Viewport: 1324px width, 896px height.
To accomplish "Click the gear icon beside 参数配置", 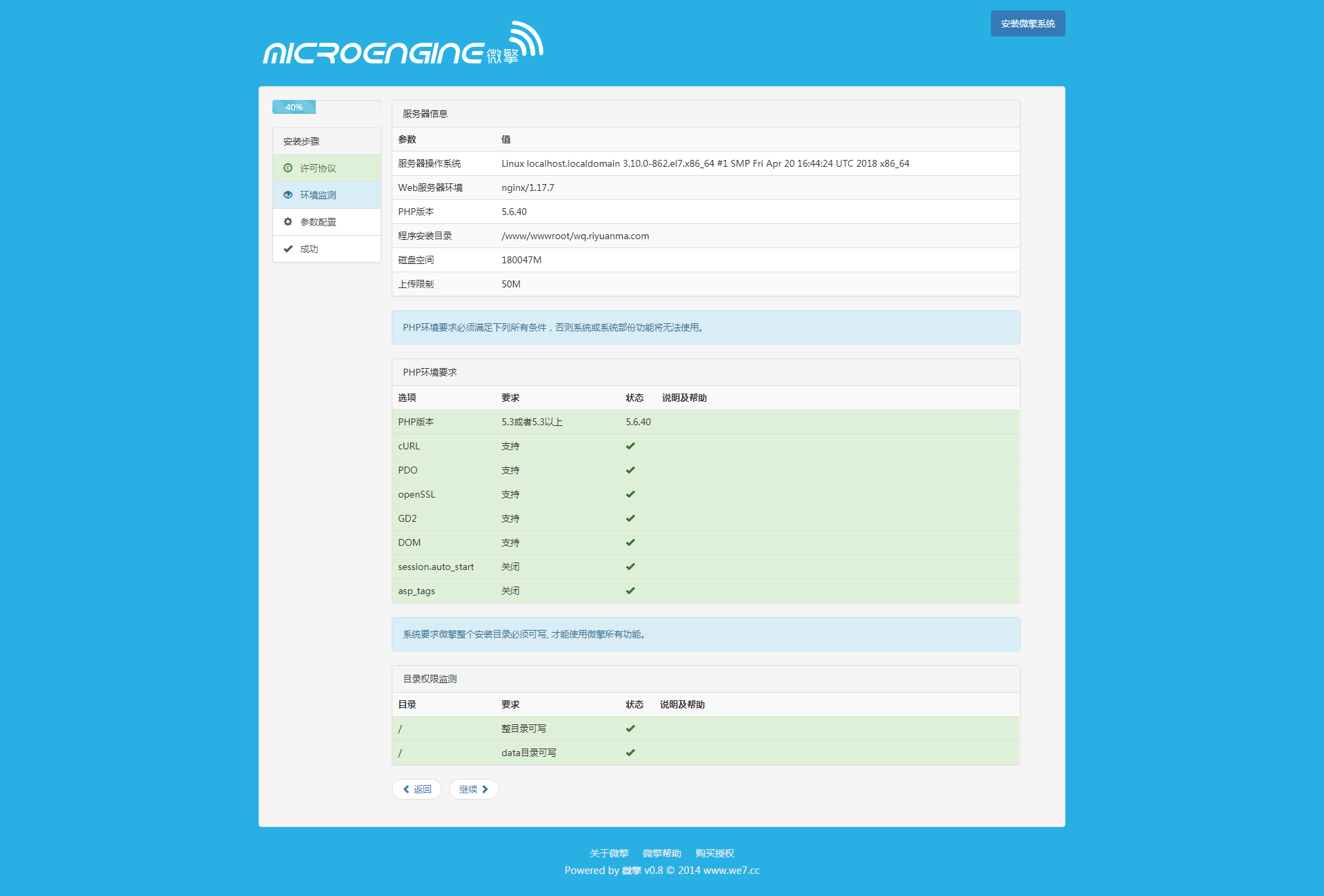I will point(288,222).
